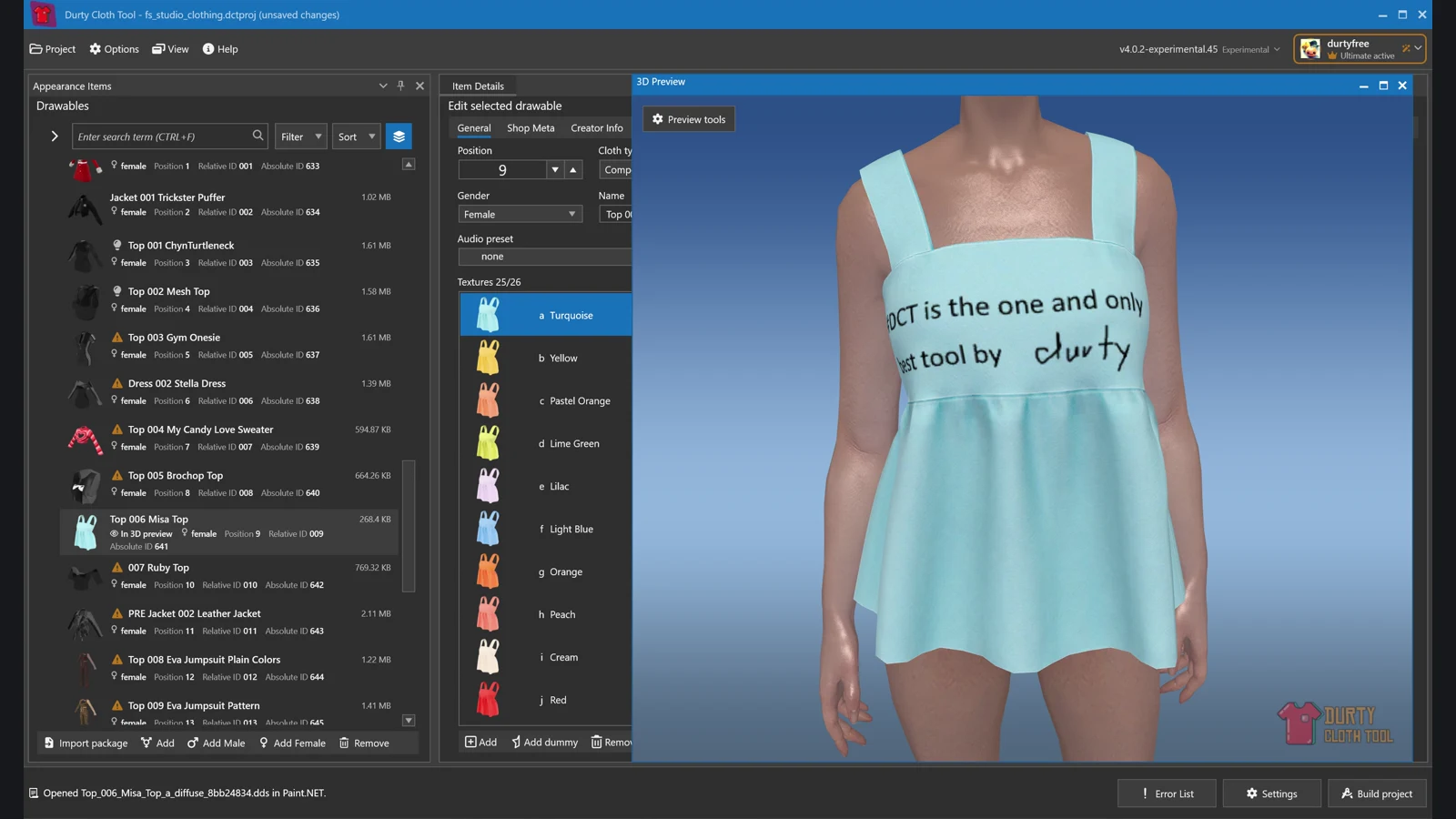Select the Red texture thumbnail
1456x819 pixels.
coord(489,700)
